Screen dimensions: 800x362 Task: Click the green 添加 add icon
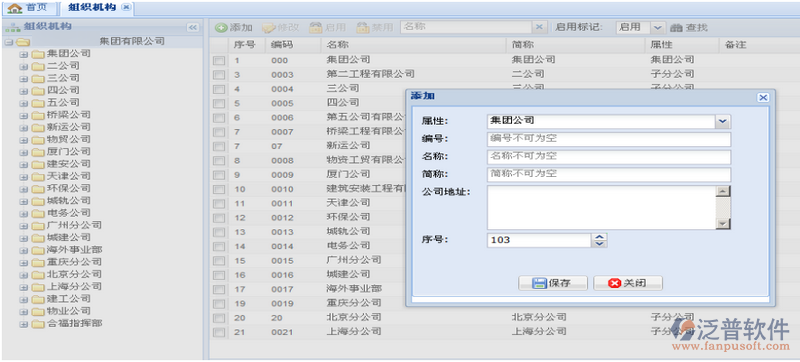(x=221, y=28)
